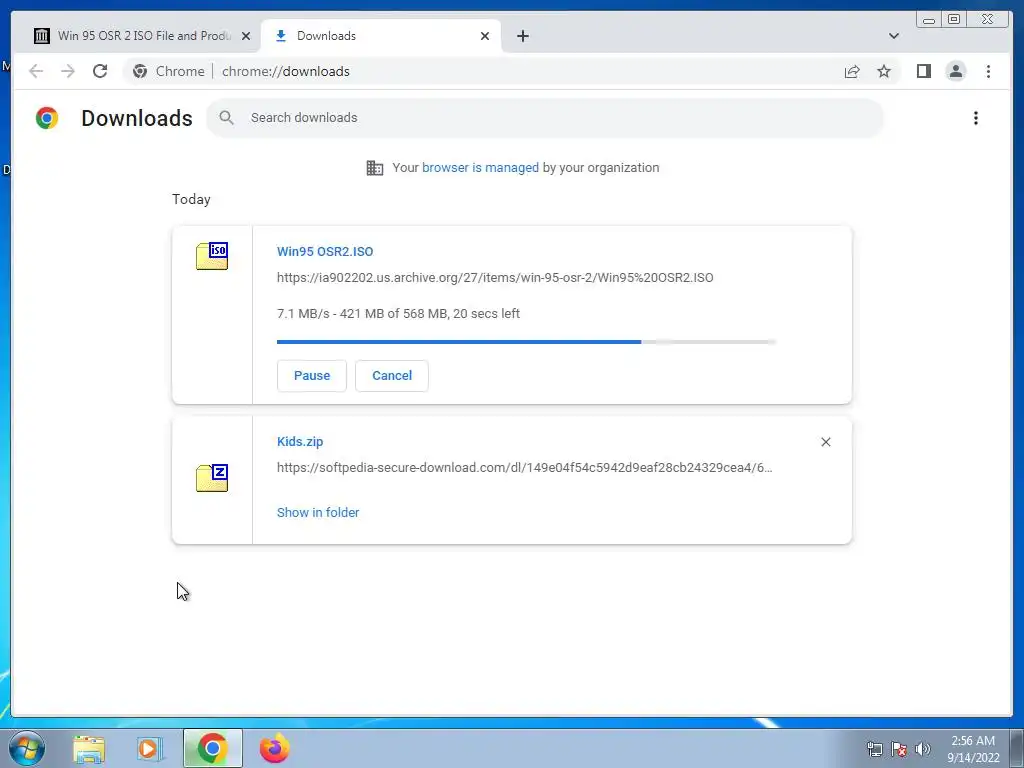Open the side panel icon
Screen dimensions: 1024x768
tap(923, 71)
